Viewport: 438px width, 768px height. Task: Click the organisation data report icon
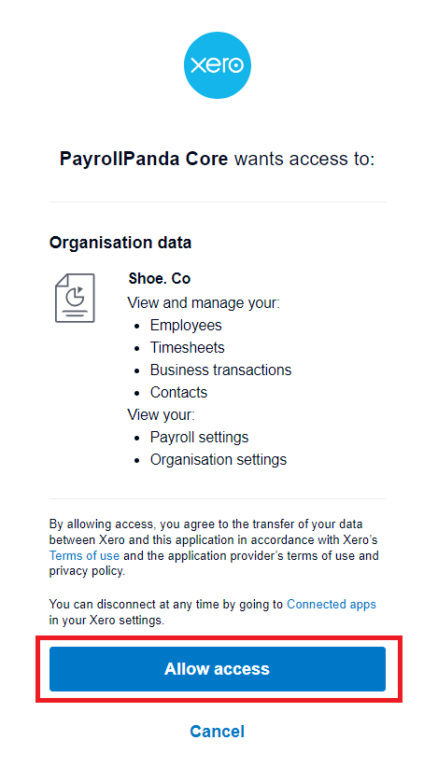coord(75,298)
